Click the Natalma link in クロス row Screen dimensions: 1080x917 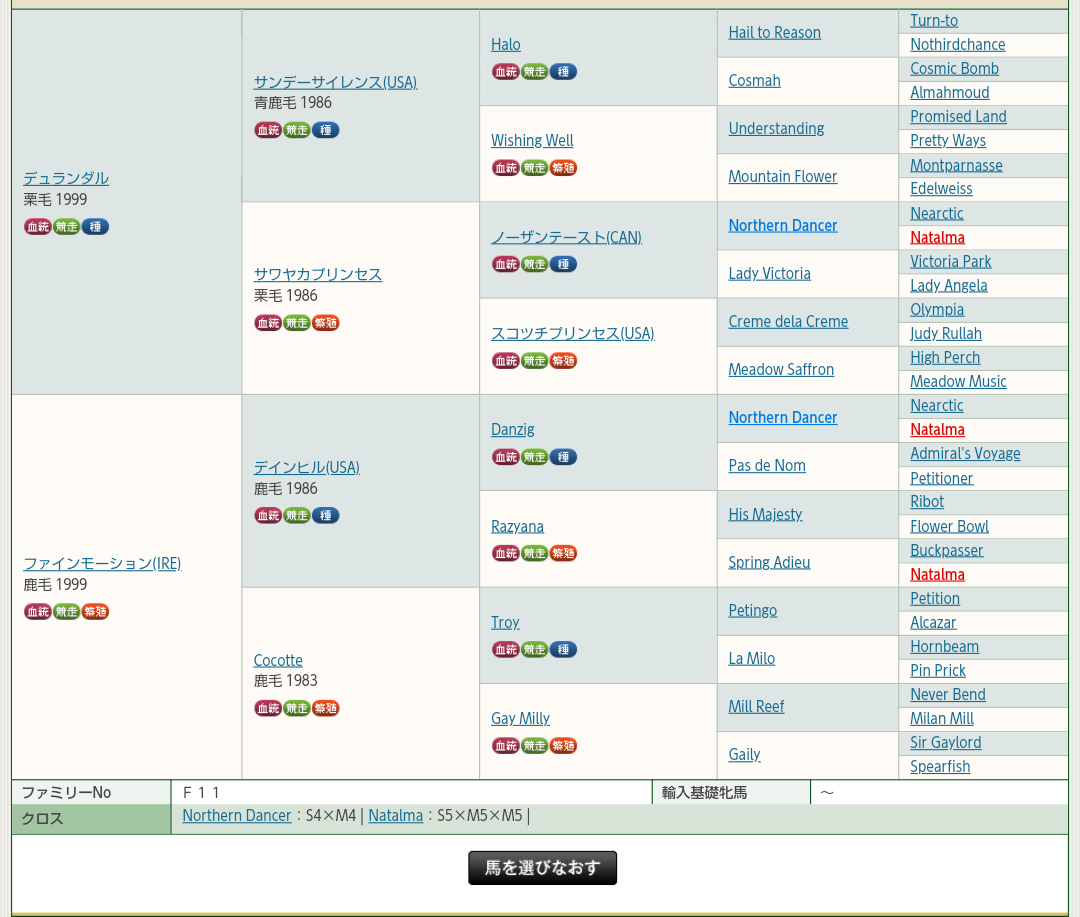[395, 816]
